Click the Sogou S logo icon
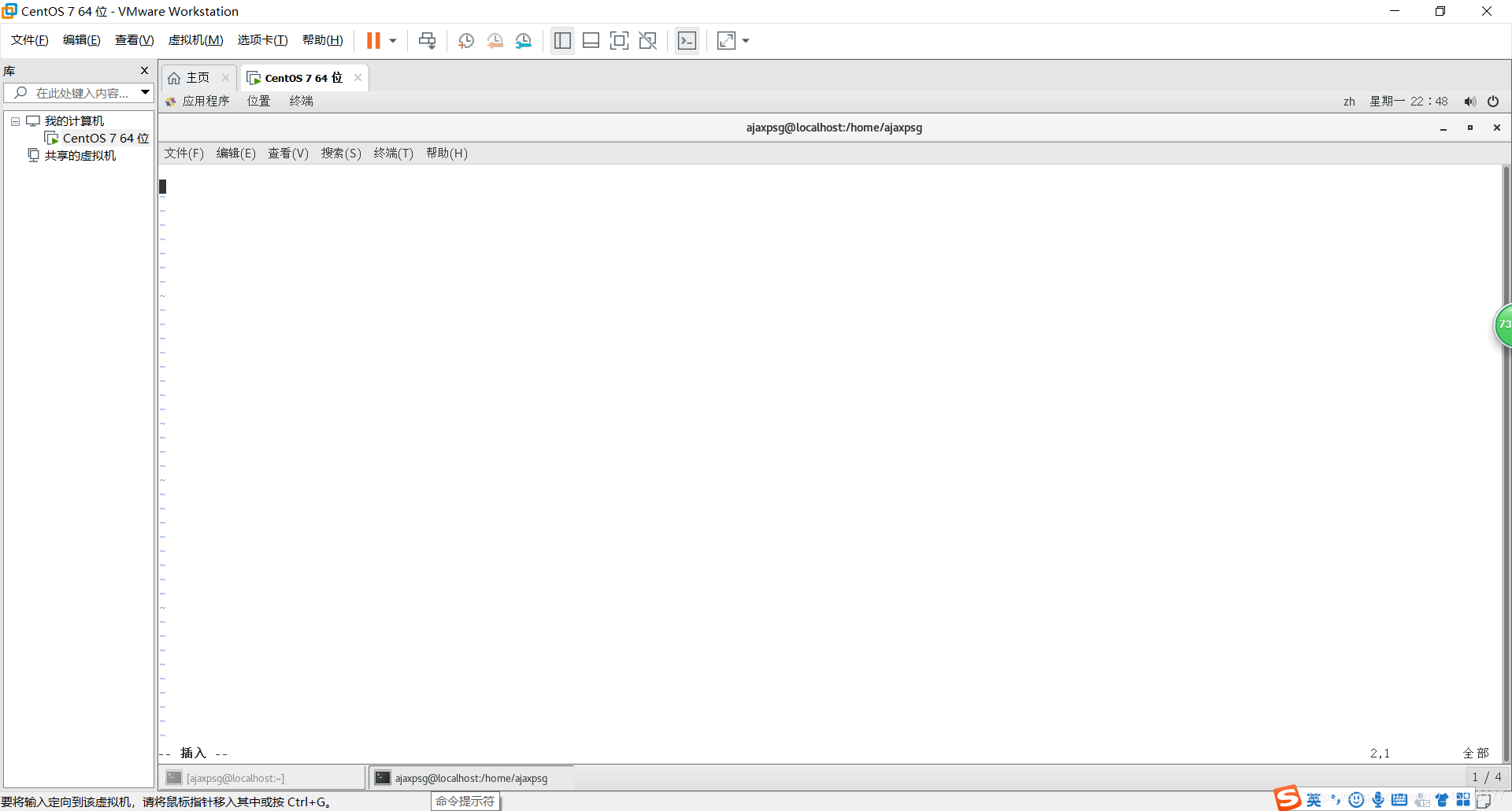 click(x=1288, y=798)
